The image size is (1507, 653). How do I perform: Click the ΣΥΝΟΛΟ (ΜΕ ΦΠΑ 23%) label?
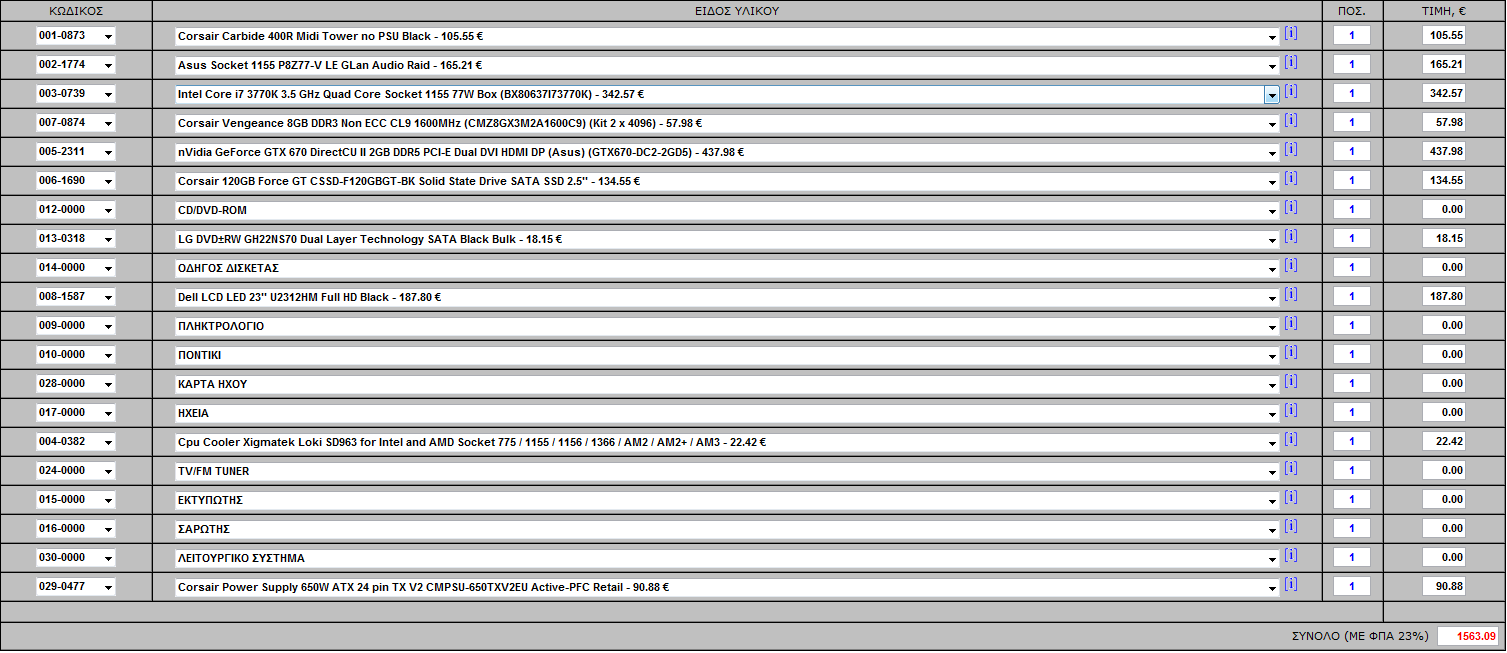pos(1361,636)
